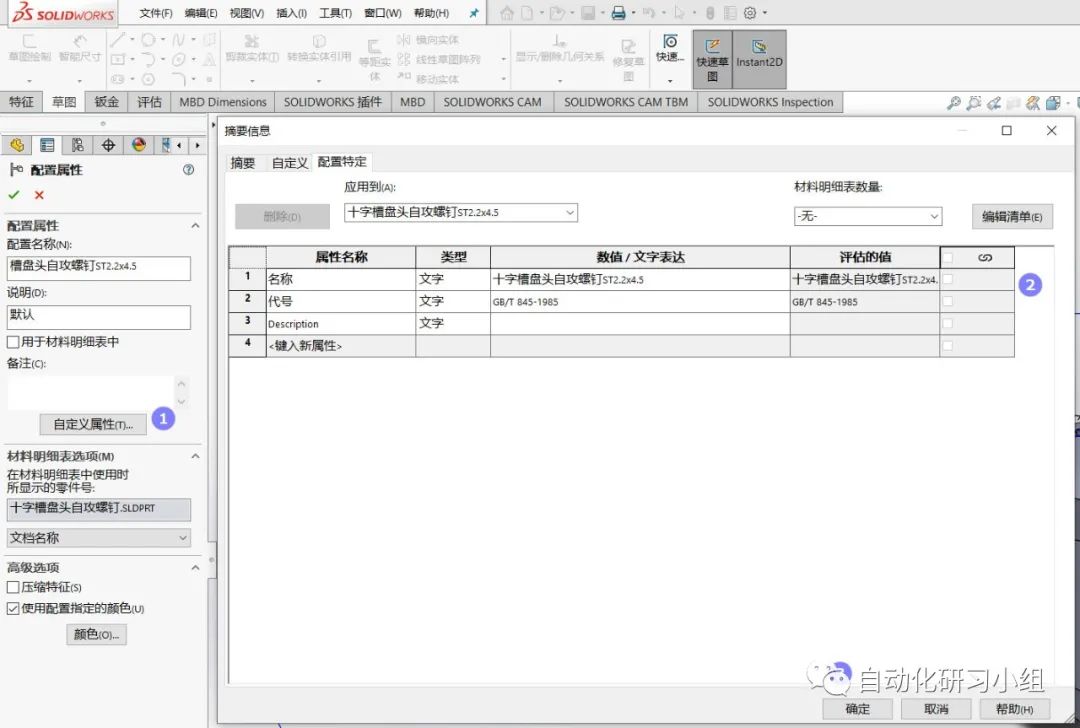Viewport: 1080px width, 728px height.
Task: Open the 插入(I) menu
Action: pos(291,13)
